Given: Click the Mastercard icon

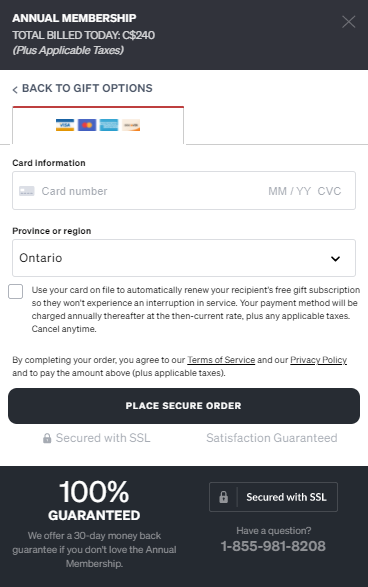Looking at the screenshot, I should (87, 125).
